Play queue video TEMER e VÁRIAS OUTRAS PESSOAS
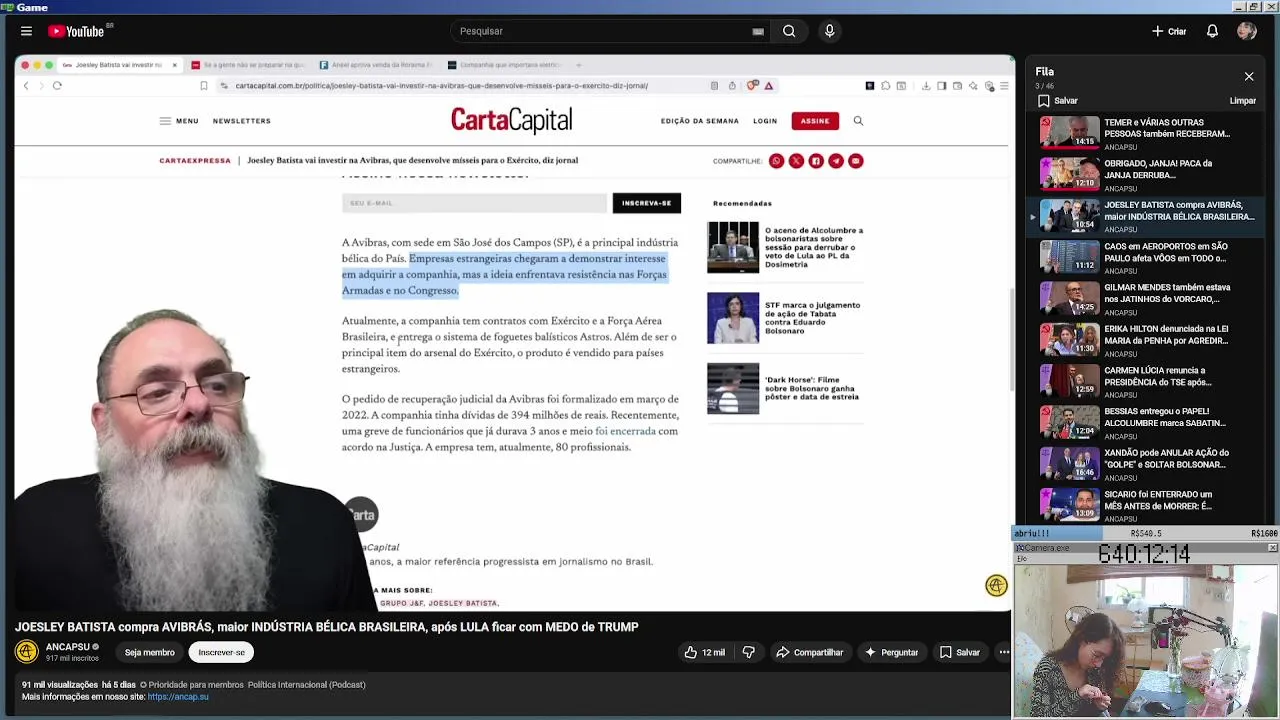The width and height of the screenshot is (1280, 720). 1148,133
